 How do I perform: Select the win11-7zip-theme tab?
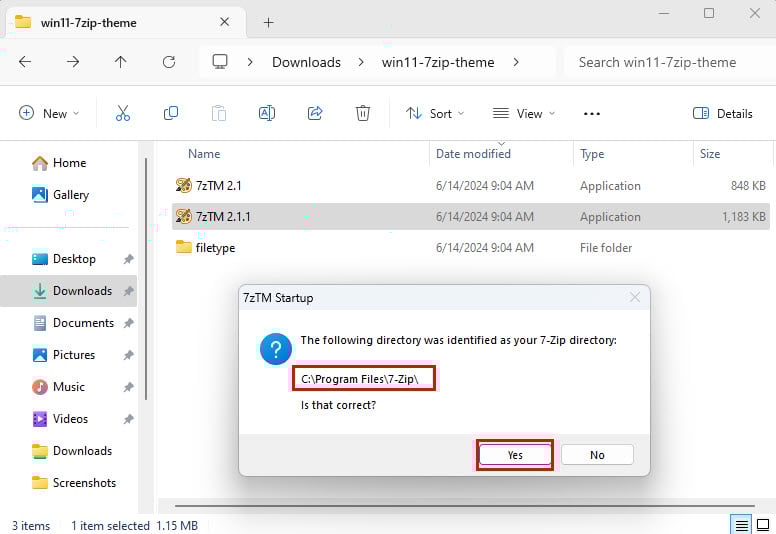pos(125,22)
